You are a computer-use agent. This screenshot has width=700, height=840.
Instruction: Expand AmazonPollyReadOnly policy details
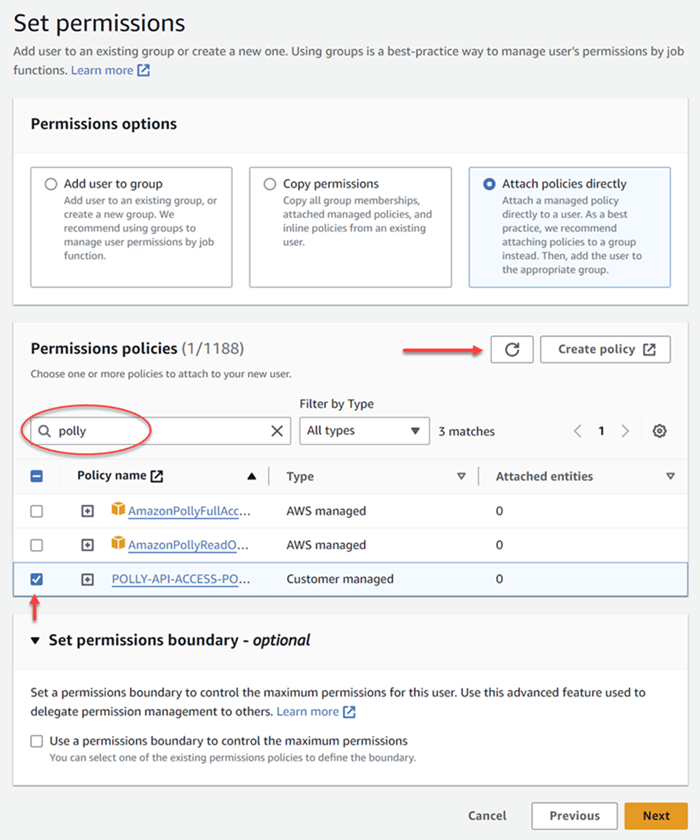(87, 545)
